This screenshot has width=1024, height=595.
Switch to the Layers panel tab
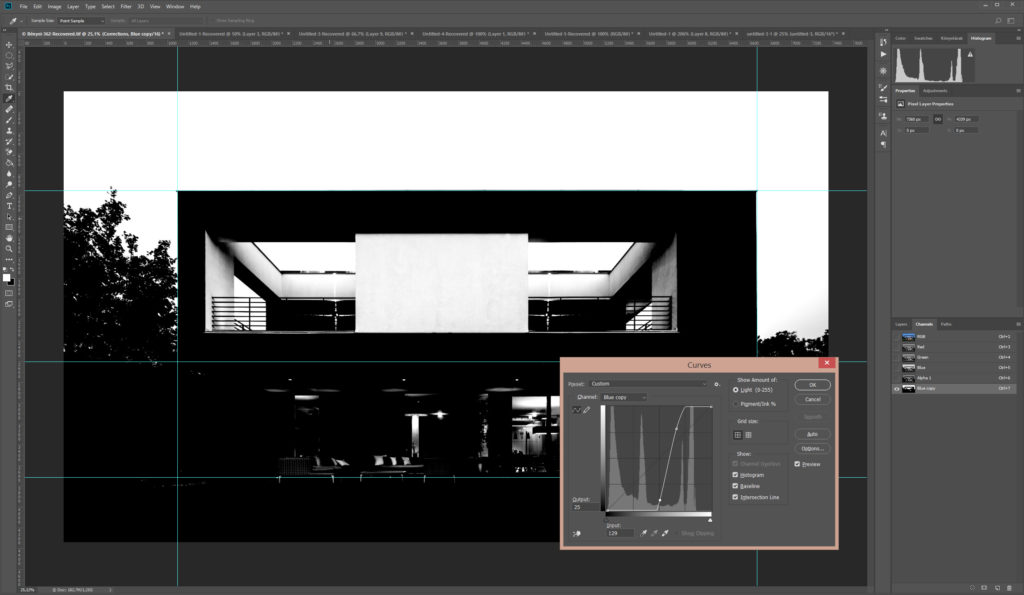(x=901, y=324)
